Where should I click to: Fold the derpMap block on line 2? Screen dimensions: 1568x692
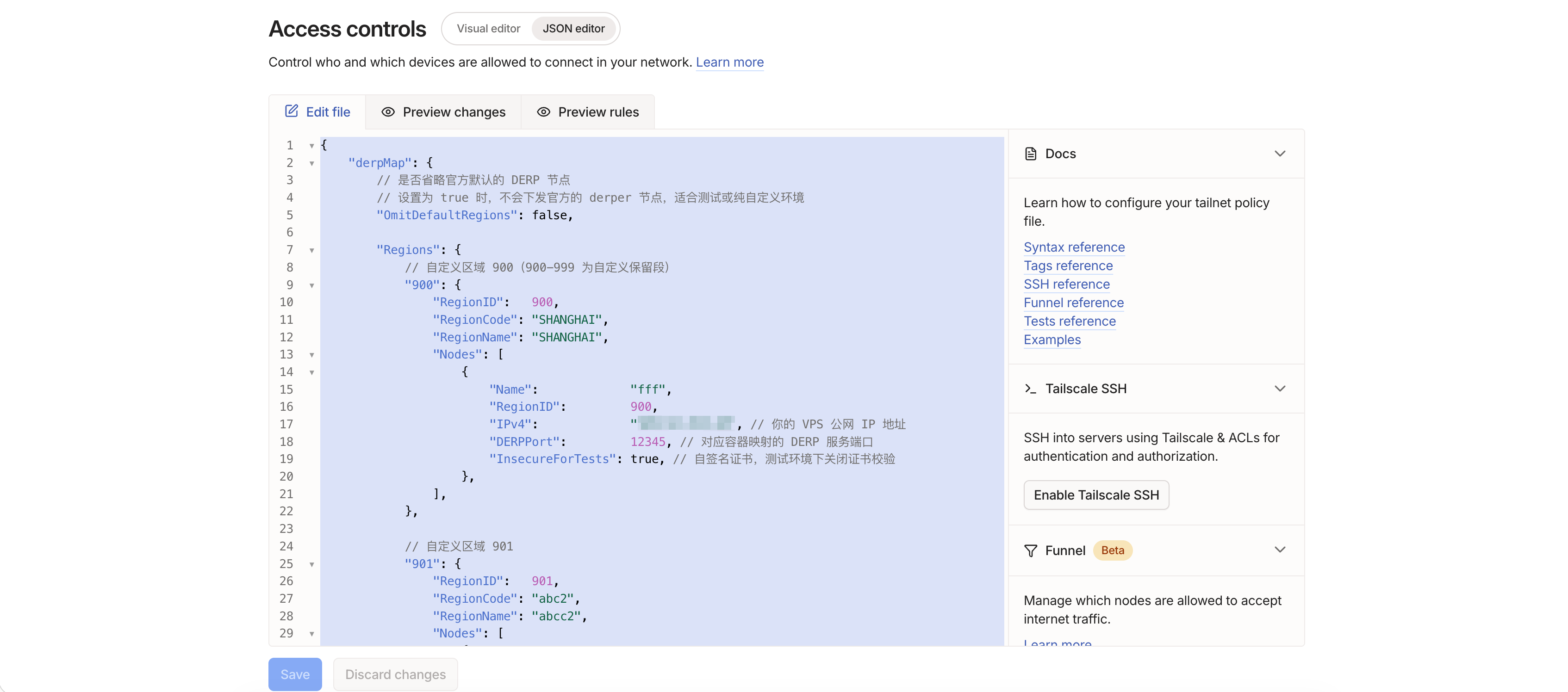[311, 163]
